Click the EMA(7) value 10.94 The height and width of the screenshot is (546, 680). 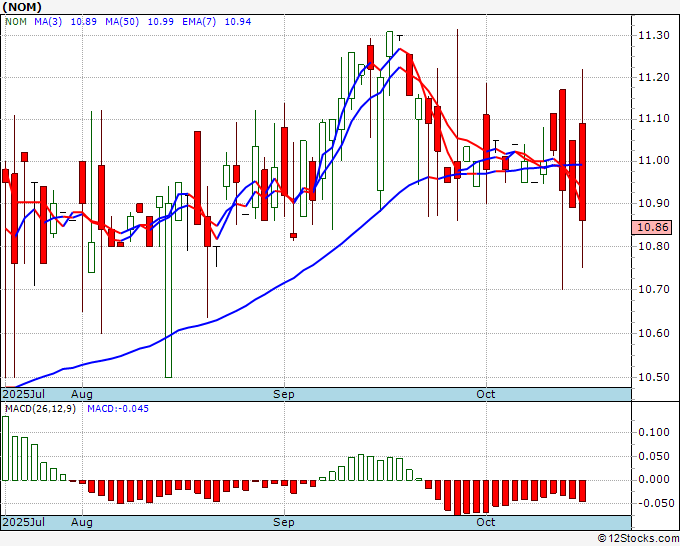click(x=238, y=22)
